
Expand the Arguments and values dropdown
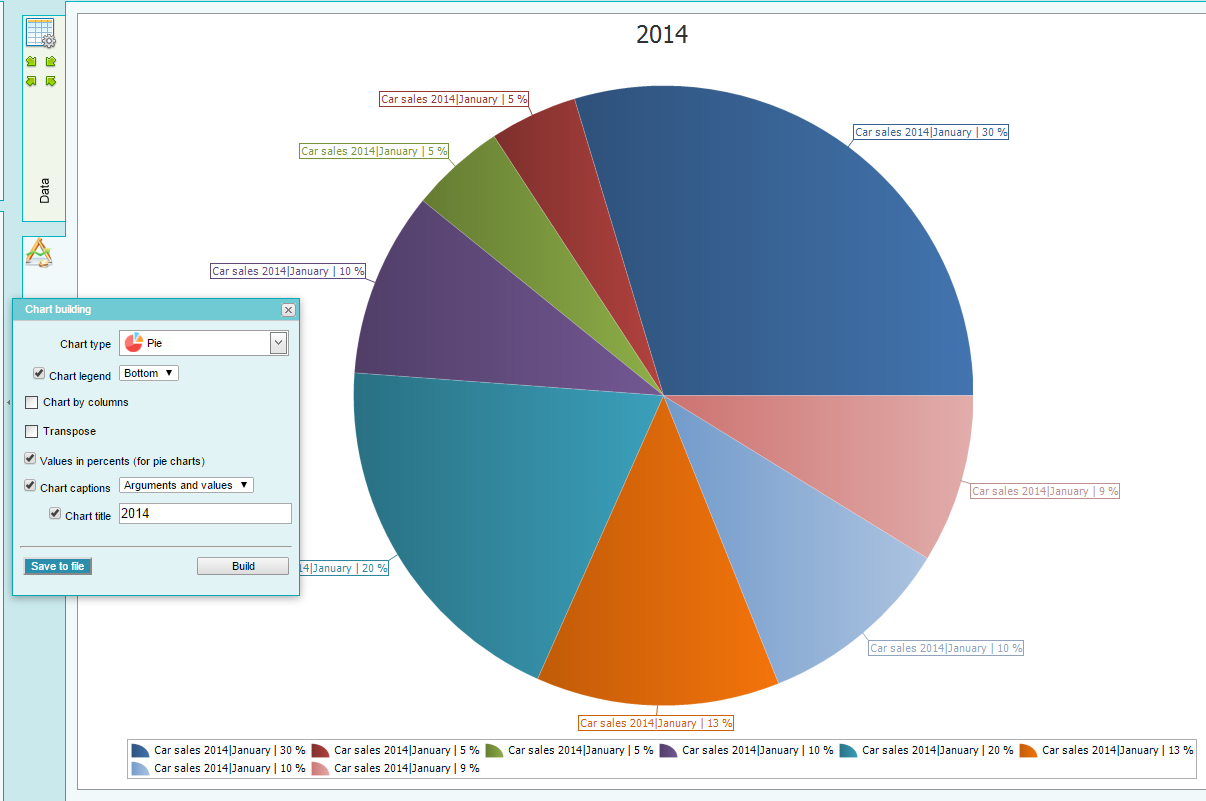coord(186,485)
